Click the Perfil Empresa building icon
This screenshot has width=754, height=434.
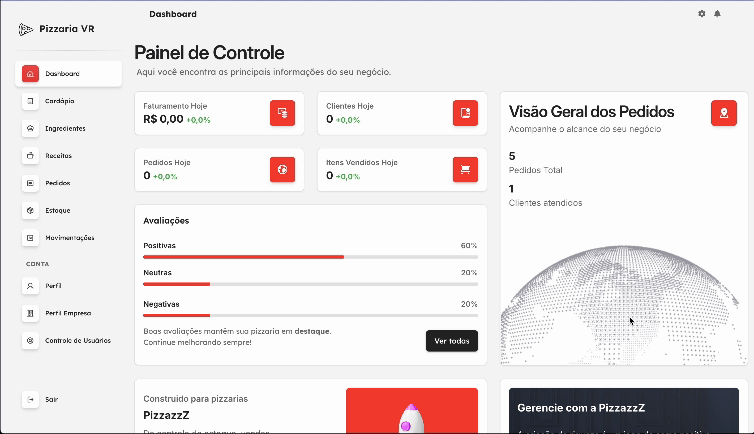[x=30, y=313]
